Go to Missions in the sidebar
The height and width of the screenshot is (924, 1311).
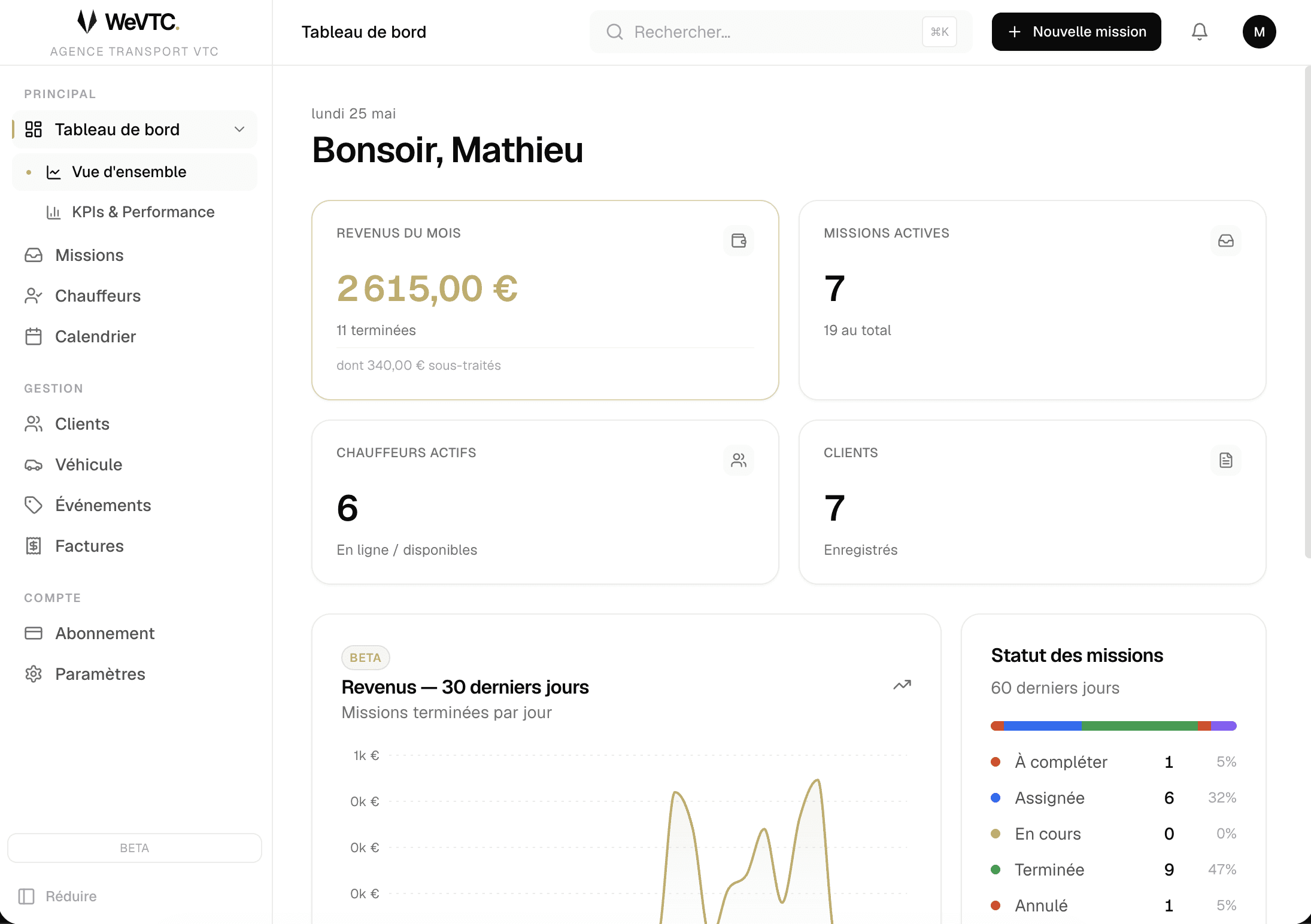pos(135,255)
